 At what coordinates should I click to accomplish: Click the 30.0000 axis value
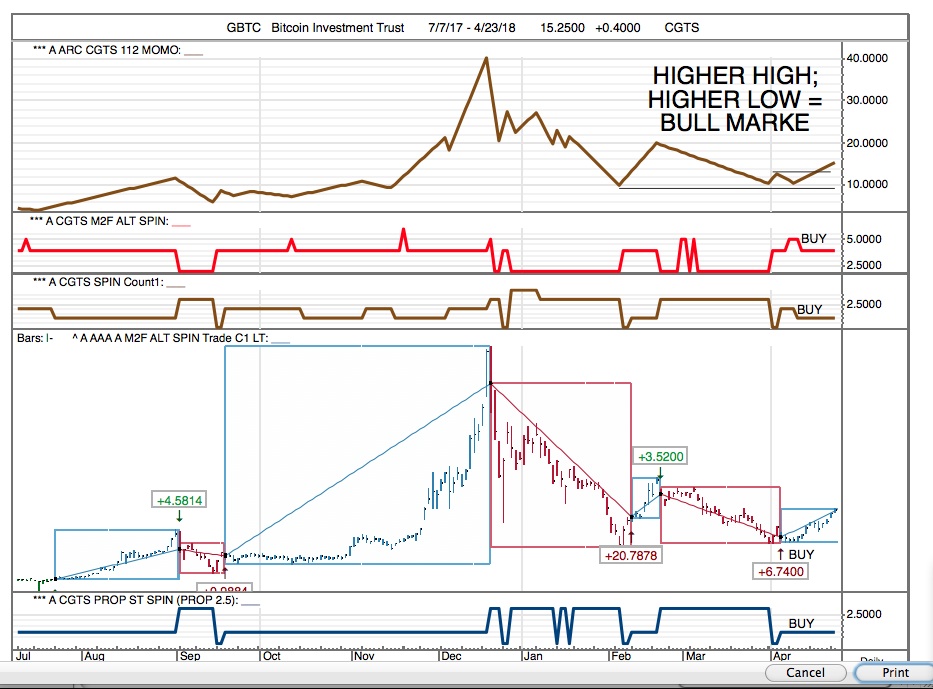point(867,100)
